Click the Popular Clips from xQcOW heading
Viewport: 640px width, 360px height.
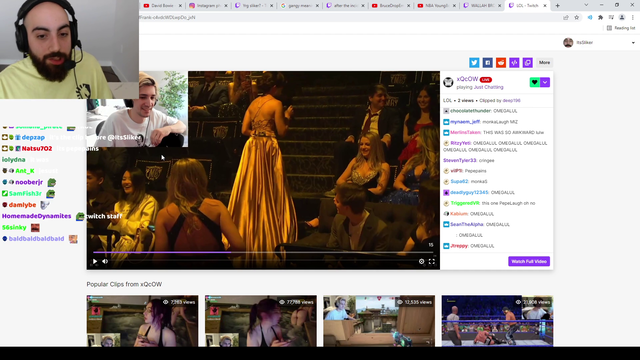(x=124, y=284)
